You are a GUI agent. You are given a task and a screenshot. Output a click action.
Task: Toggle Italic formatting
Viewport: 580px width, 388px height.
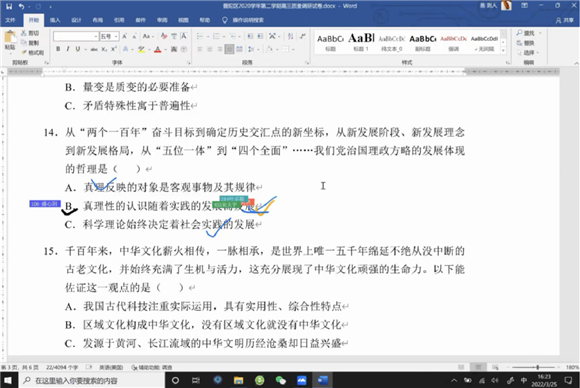68,49
